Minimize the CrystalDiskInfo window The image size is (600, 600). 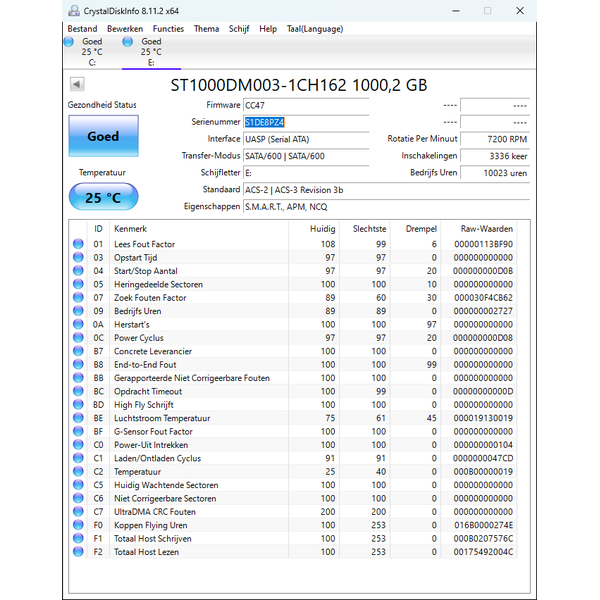click(455, 11)
